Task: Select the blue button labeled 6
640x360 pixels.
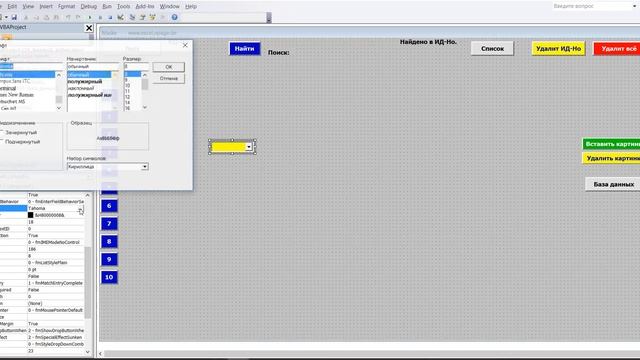Action: coord(109,206)
